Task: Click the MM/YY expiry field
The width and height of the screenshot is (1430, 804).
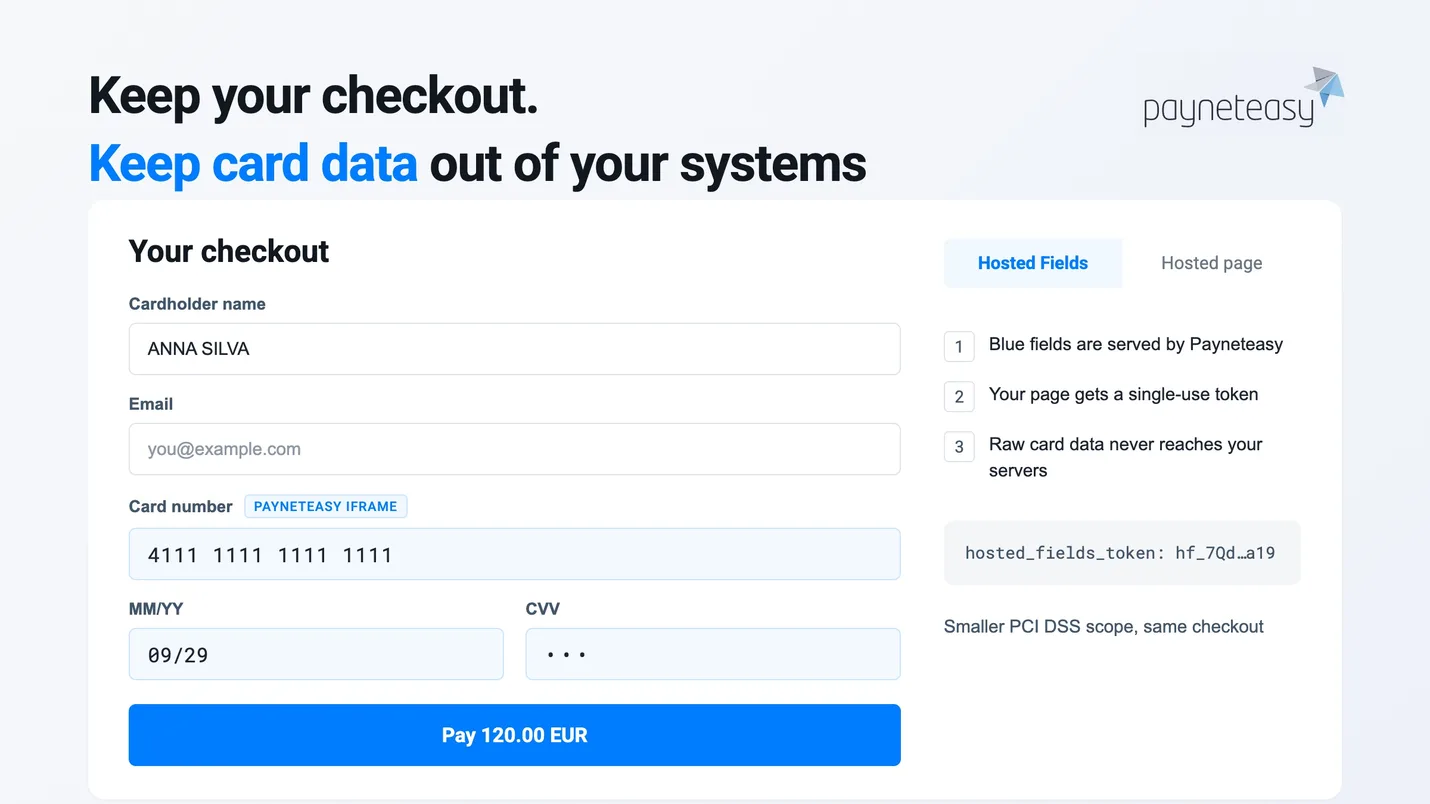Action: [x=316, y=654]
